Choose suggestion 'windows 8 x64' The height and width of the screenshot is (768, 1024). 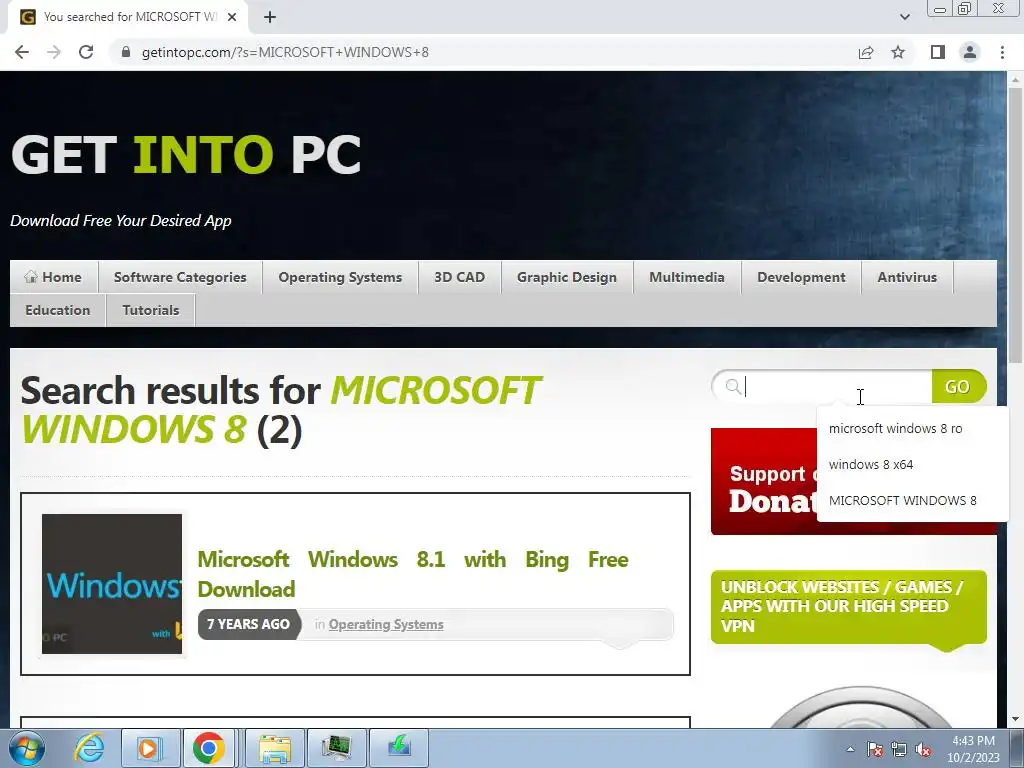point(912,464)
